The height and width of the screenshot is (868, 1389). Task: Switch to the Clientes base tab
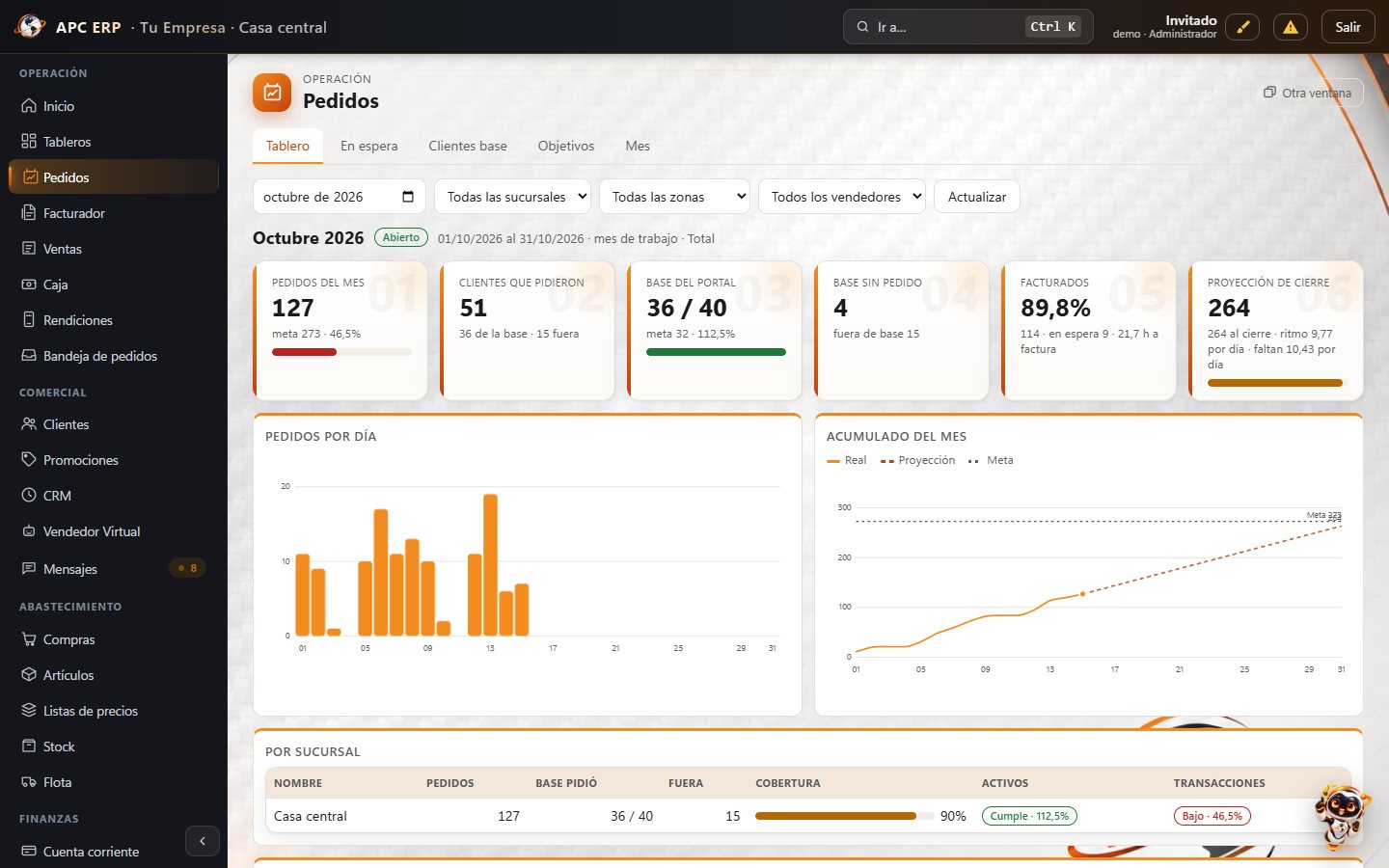468,147
